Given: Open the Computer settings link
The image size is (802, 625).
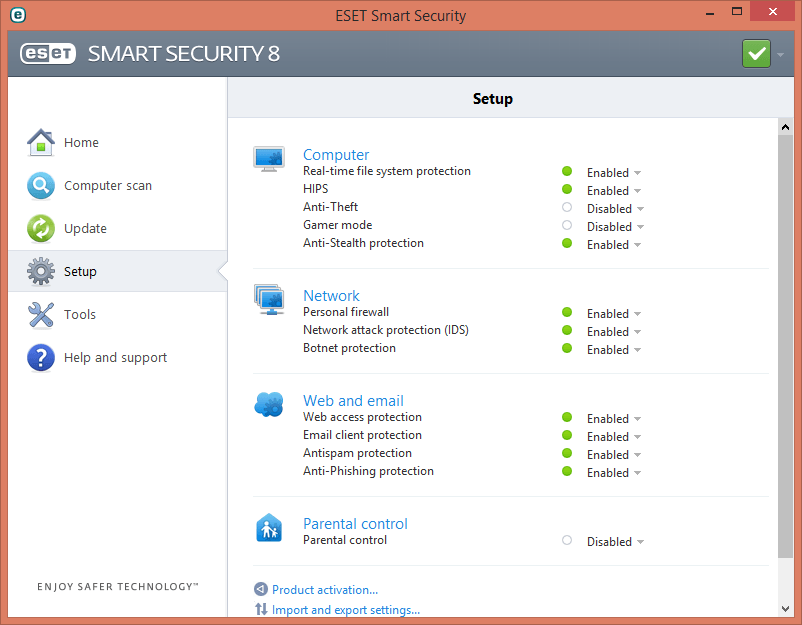Looking at the screenshot, I should (x=336, y=154).
